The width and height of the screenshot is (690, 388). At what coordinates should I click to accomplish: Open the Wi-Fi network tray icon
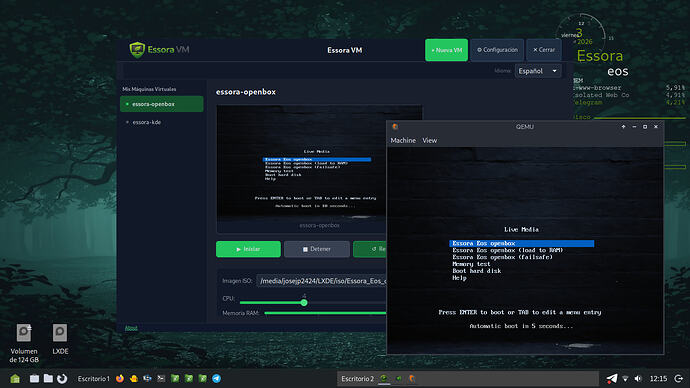click(625, 379)
